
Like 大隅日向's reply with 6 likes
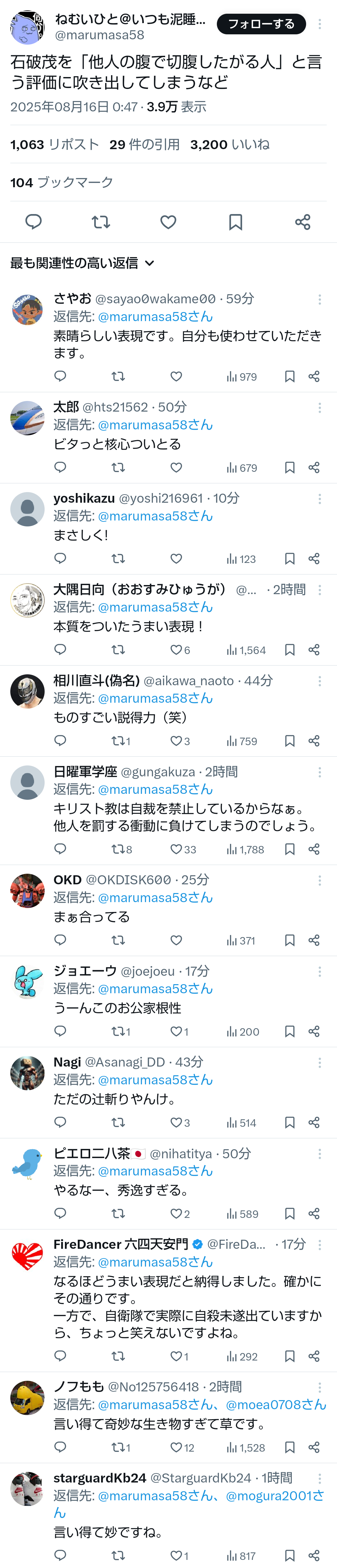(180, 650)
